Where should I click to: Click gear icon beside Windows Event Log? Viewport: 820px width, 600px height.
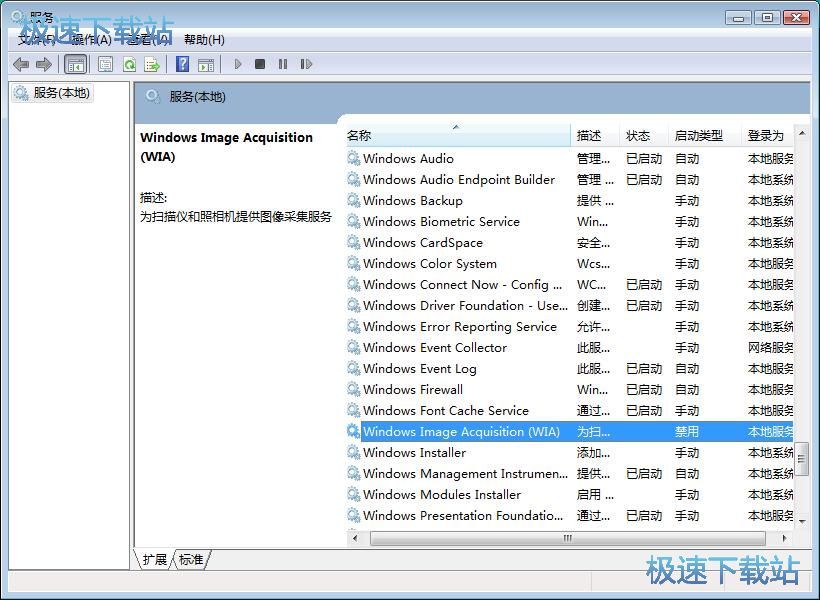(354, 369)
